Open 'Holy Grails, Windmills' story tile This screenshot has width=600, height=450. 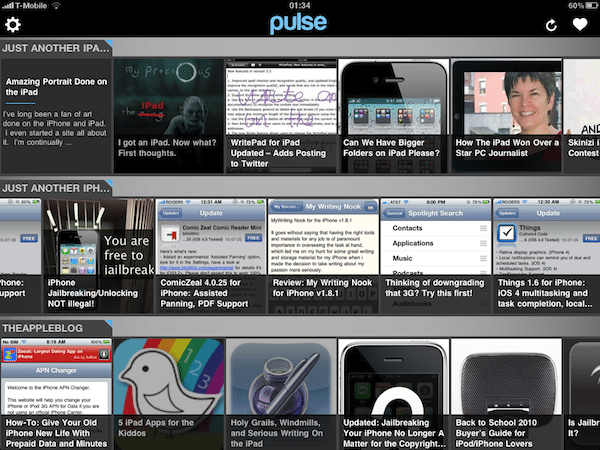click(281, 394)
